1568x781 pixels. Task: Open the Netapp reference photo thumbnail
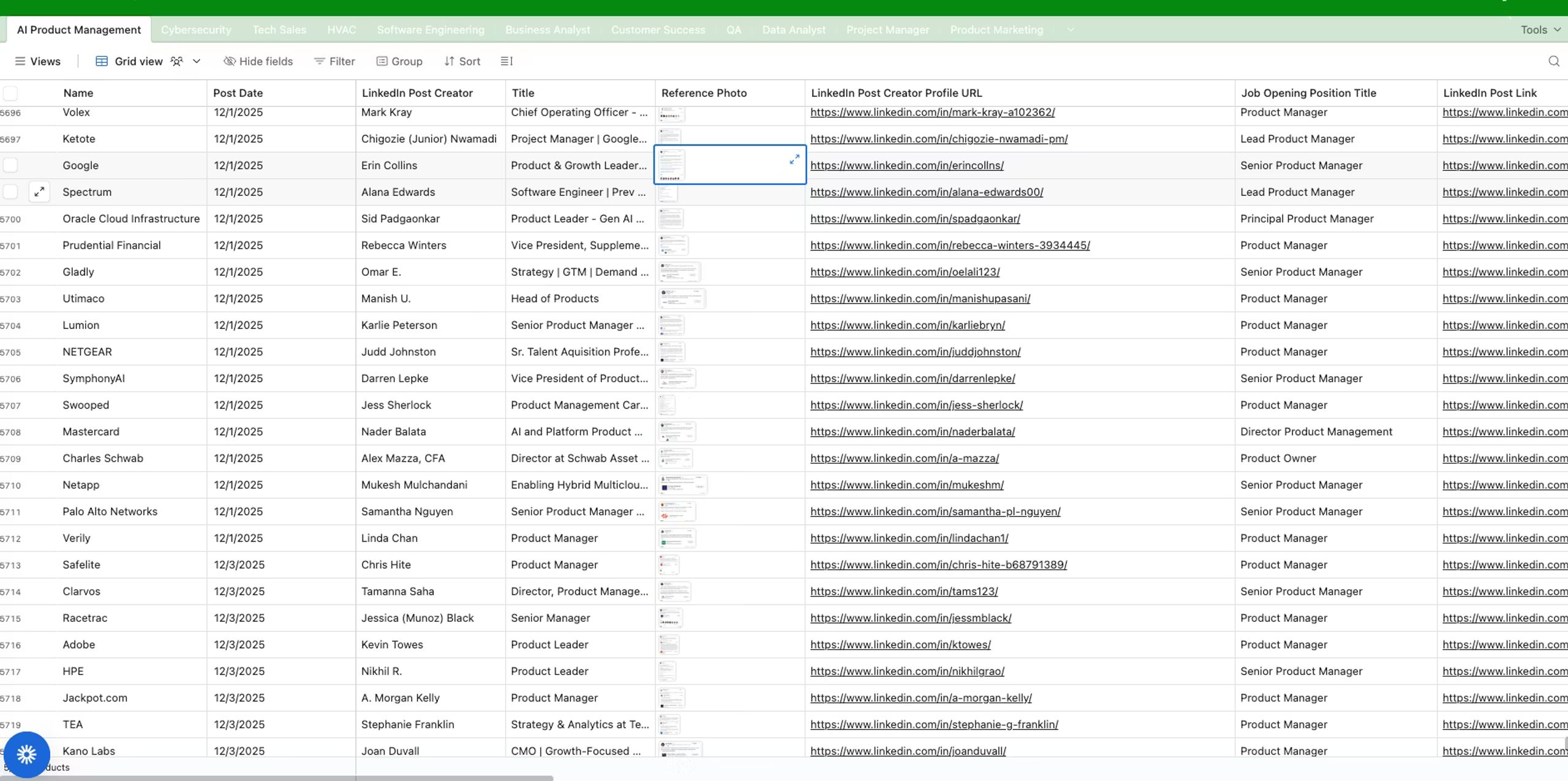(683, 485)
